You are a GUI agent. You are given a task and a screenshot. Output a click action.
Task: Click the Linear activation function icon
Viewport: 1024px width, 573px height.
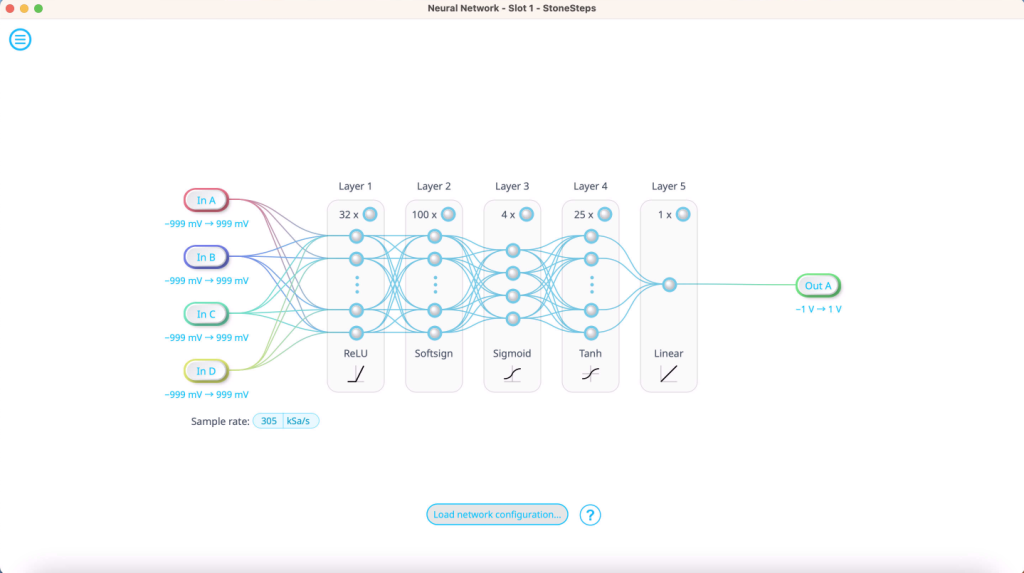[x=669, y=375]
